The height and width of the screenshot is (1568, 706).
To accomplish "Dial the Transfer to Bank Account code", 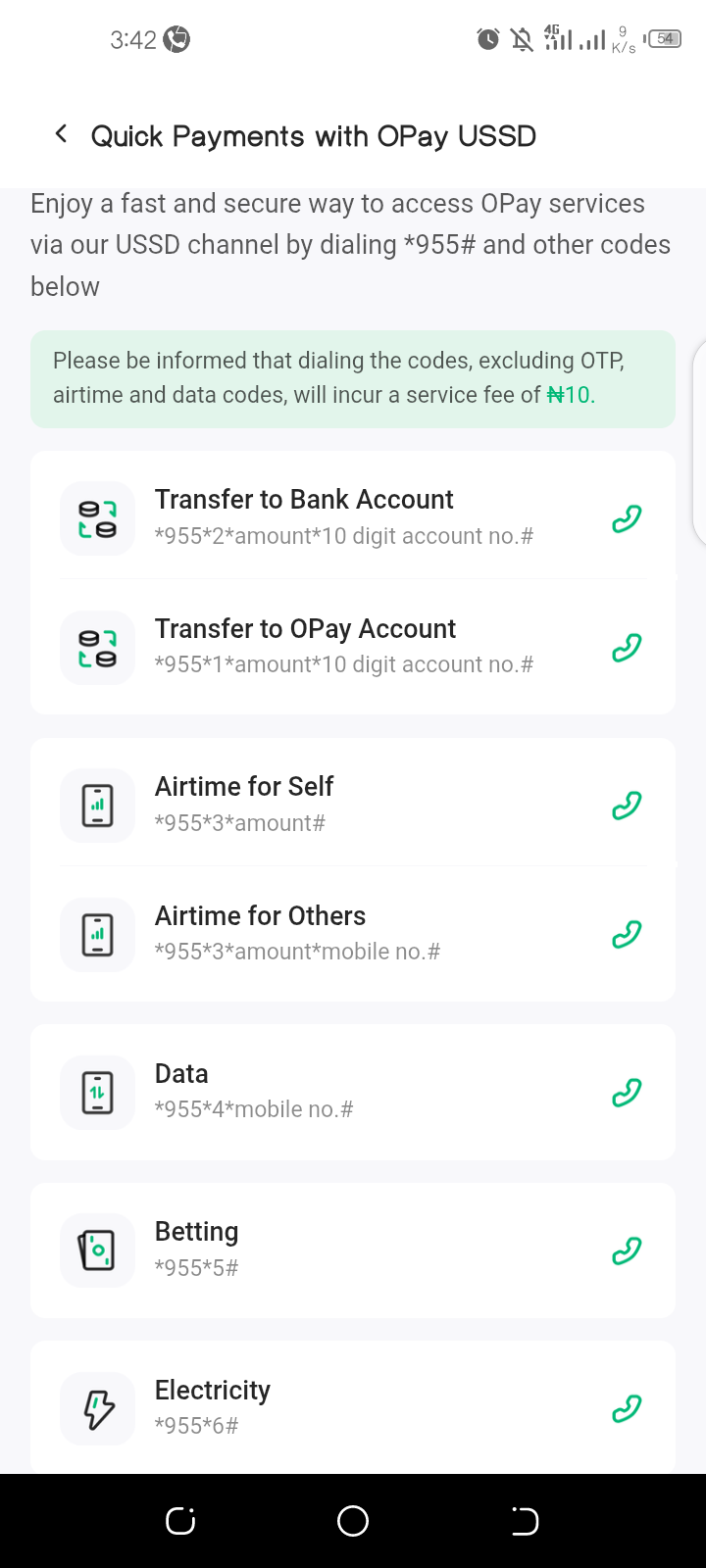I will [627, 518].
